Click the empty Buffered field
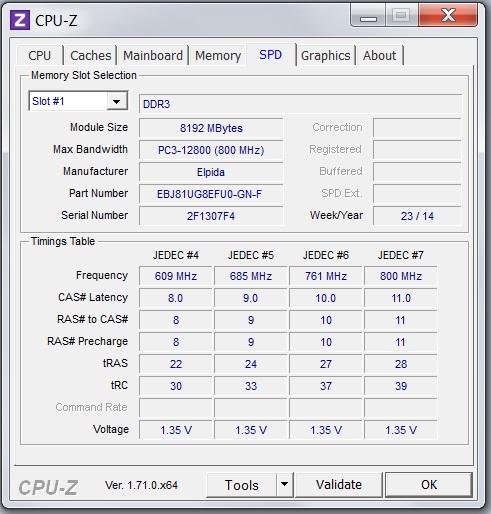Image resolution: width=491 pixels, height=514 pixels. pos(417,172)
